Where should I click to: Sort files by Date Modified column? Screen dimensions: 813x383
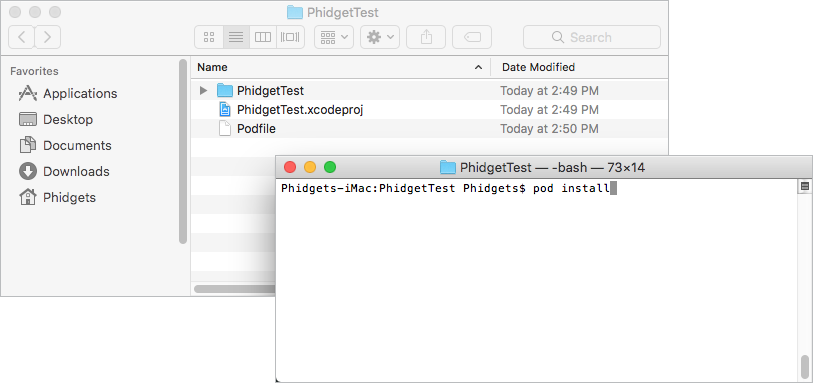tap(580, 67)
